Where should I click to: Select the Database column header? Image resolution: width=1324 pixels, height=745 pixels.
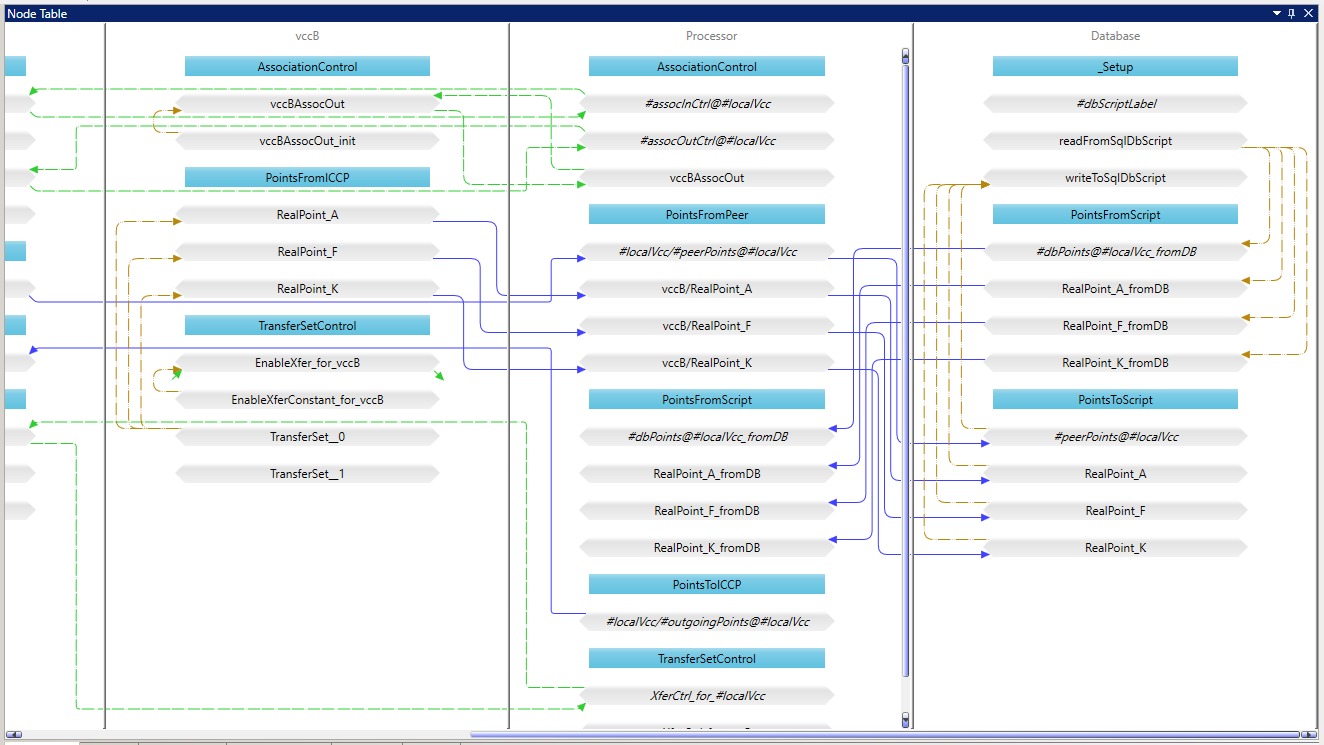coord(1115,35)
